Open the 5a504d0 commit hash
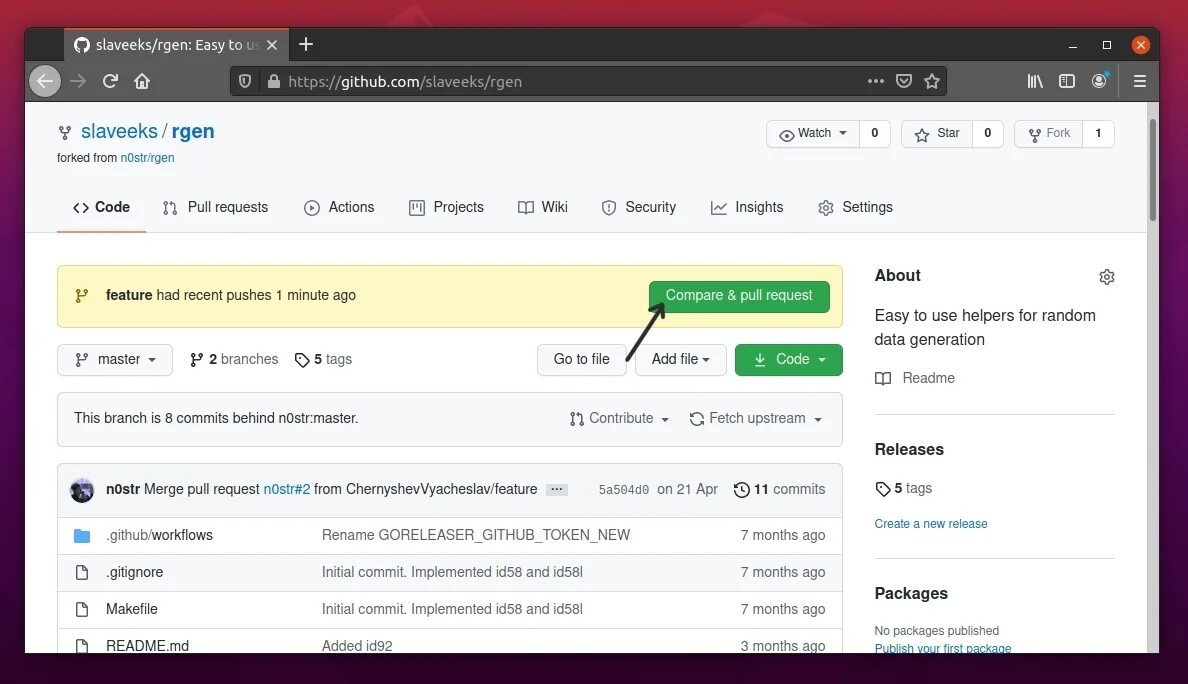Image resolution: width=1188 pixels, height=684 pixels. (x=624, y=490)
